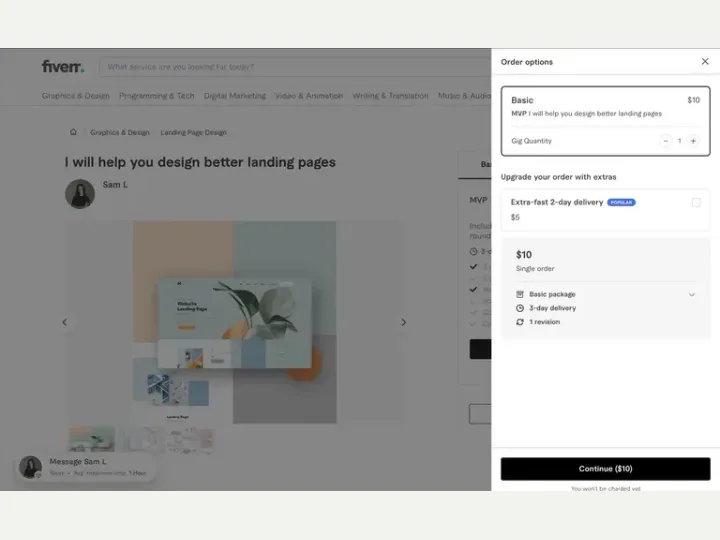Open Landing Page Design breadcrumb link

click(x=193, y=132)
